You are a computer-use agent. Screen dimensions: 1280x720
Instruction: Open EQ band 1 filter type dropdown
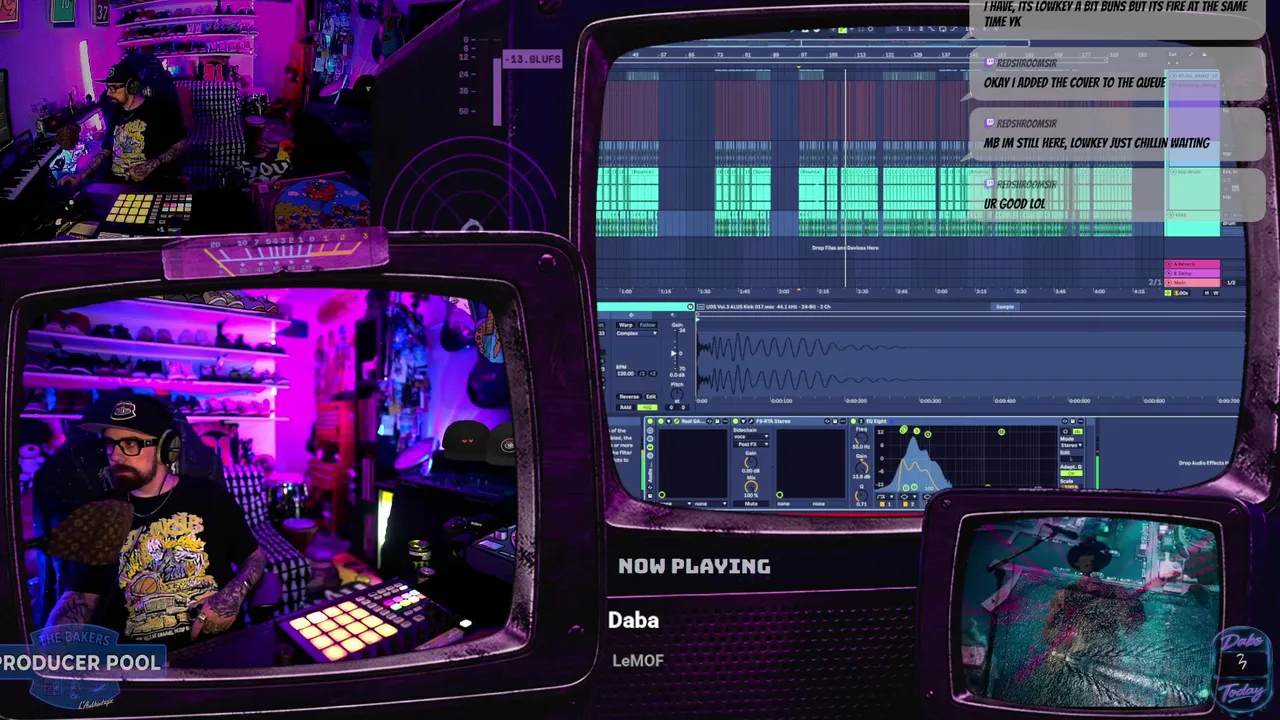click(x=885, y=496)
